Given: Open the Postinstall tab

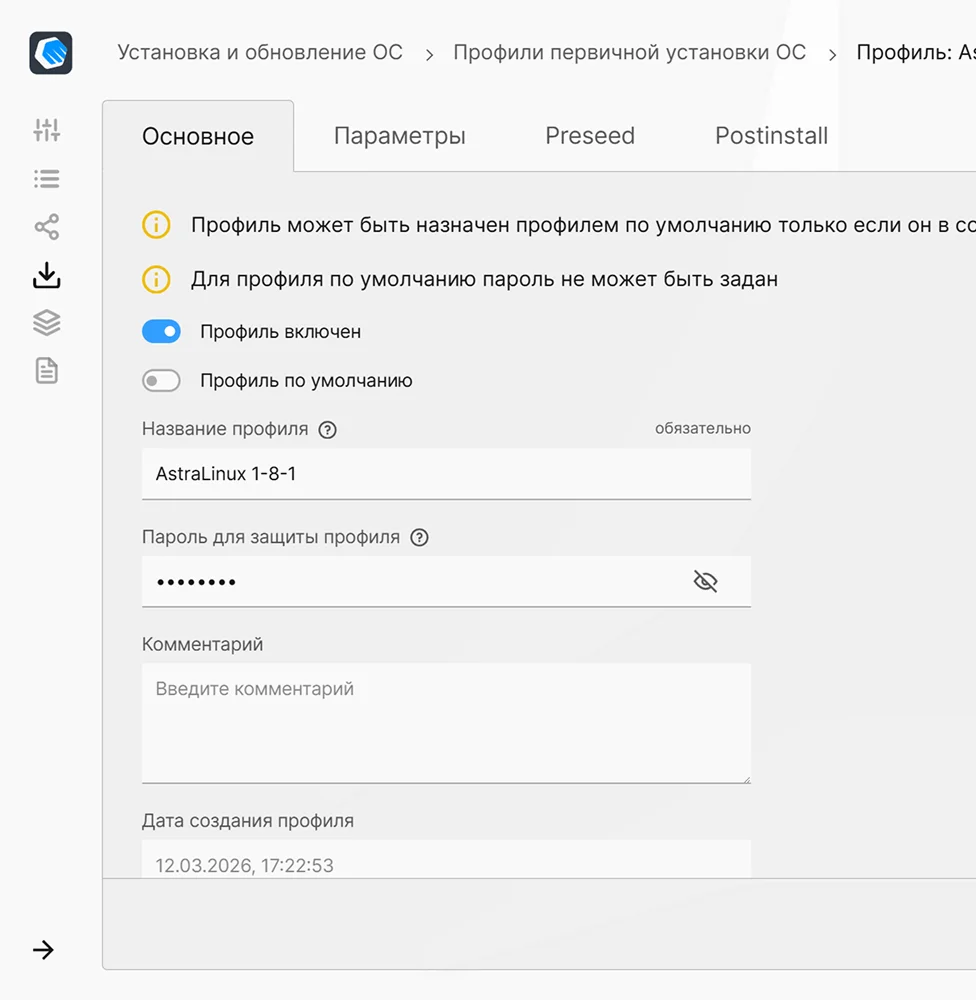Looking at the screenshot, I should click(771, 136).
